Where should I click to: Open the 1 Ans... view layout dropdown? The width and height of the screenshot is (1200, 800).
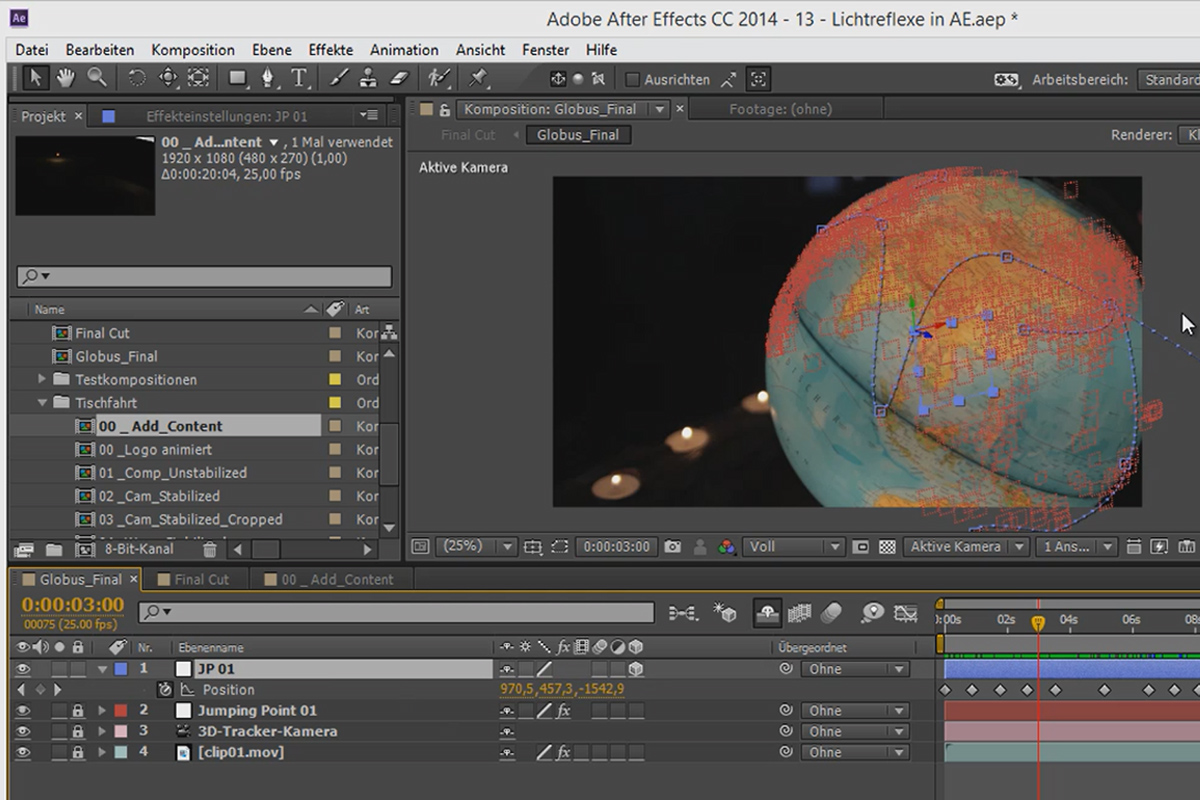pyautogui.click(x=1077, y=547)
